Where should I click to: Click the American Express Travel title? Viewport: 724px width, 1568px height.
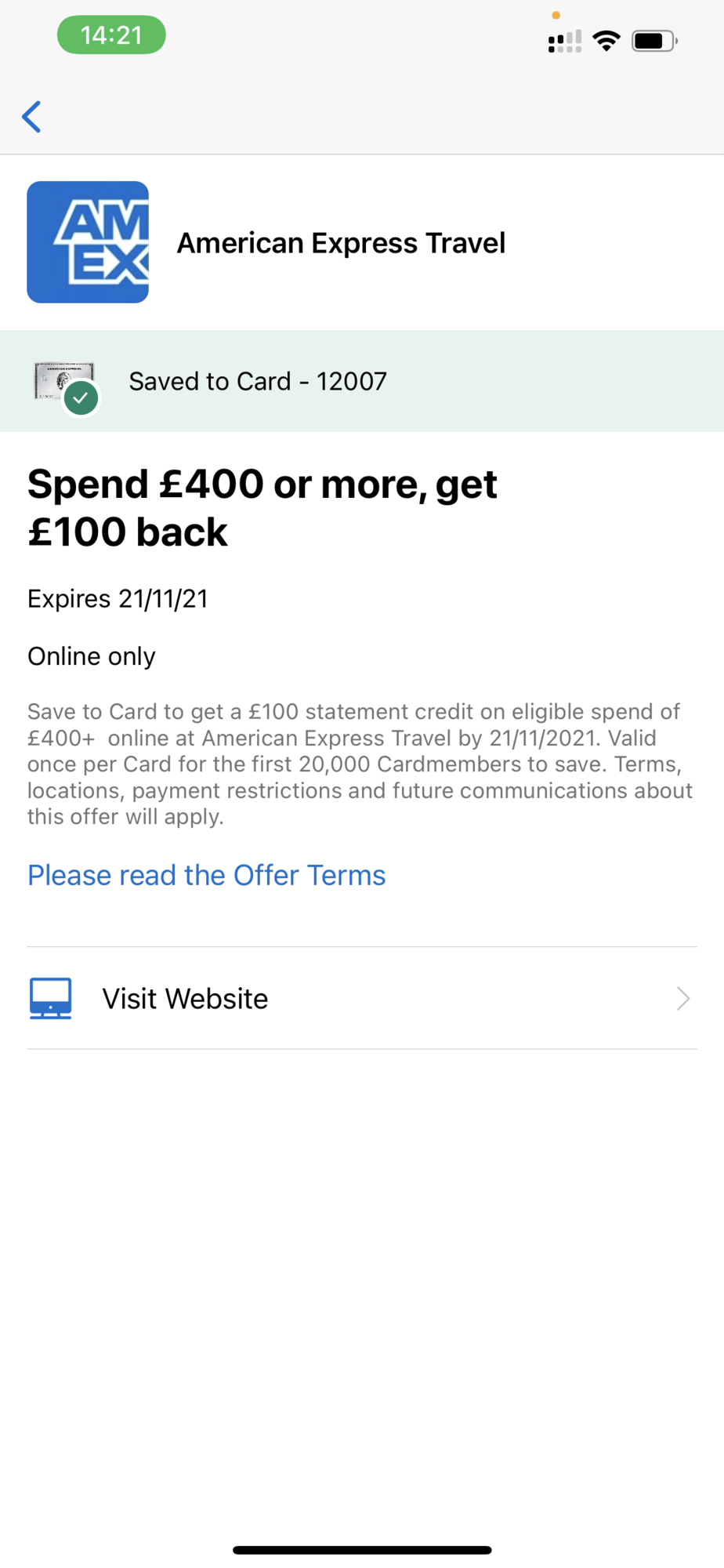click(x=341, y=243)
